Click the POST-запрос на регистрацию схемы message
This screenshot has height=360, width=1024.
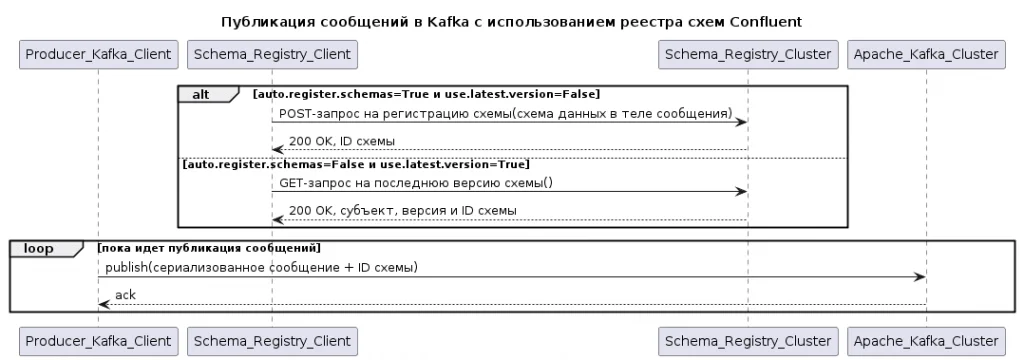[x=505, y=114]
